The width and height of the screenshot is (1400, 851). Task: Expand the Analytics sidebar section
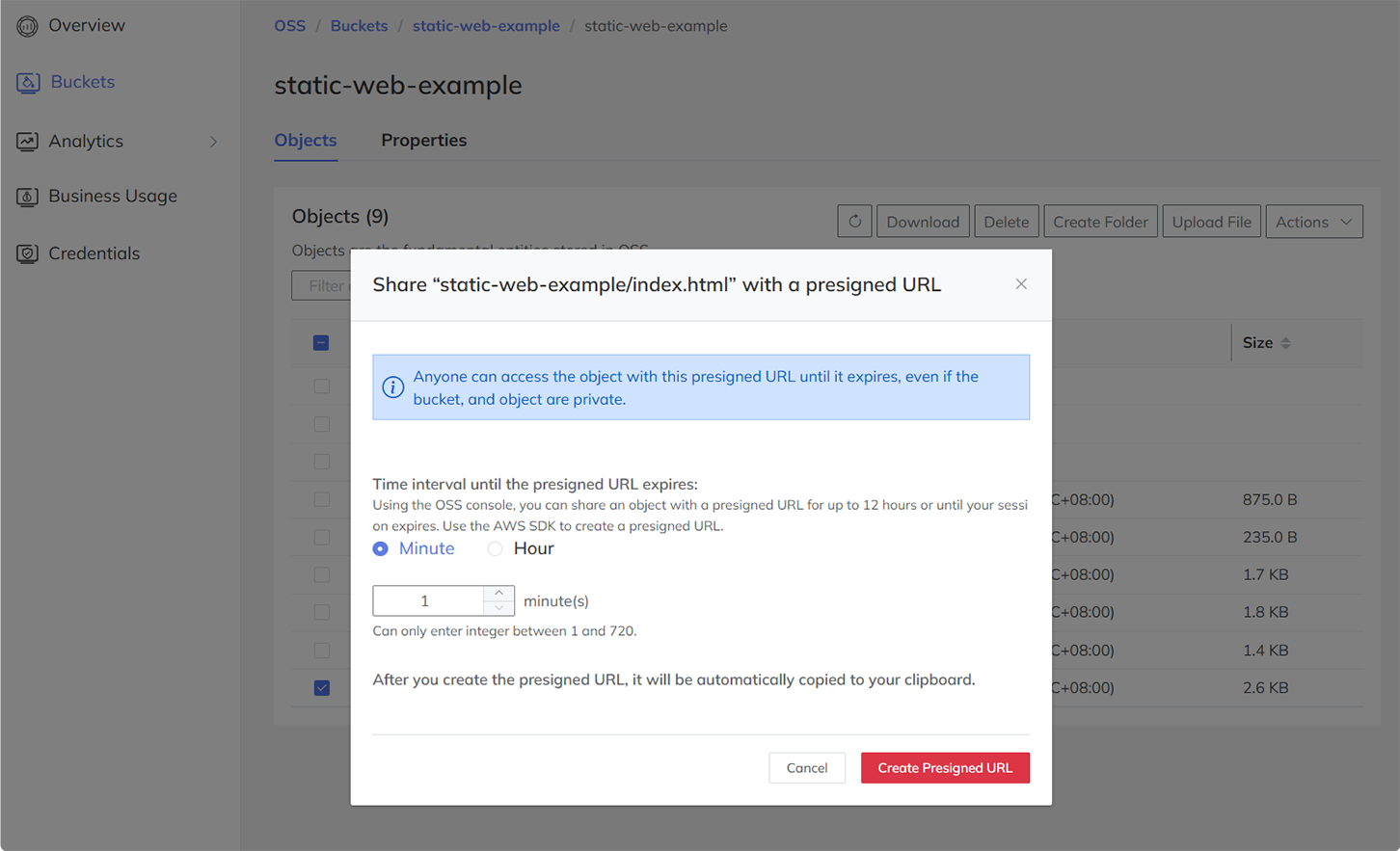tap(214, 141)
